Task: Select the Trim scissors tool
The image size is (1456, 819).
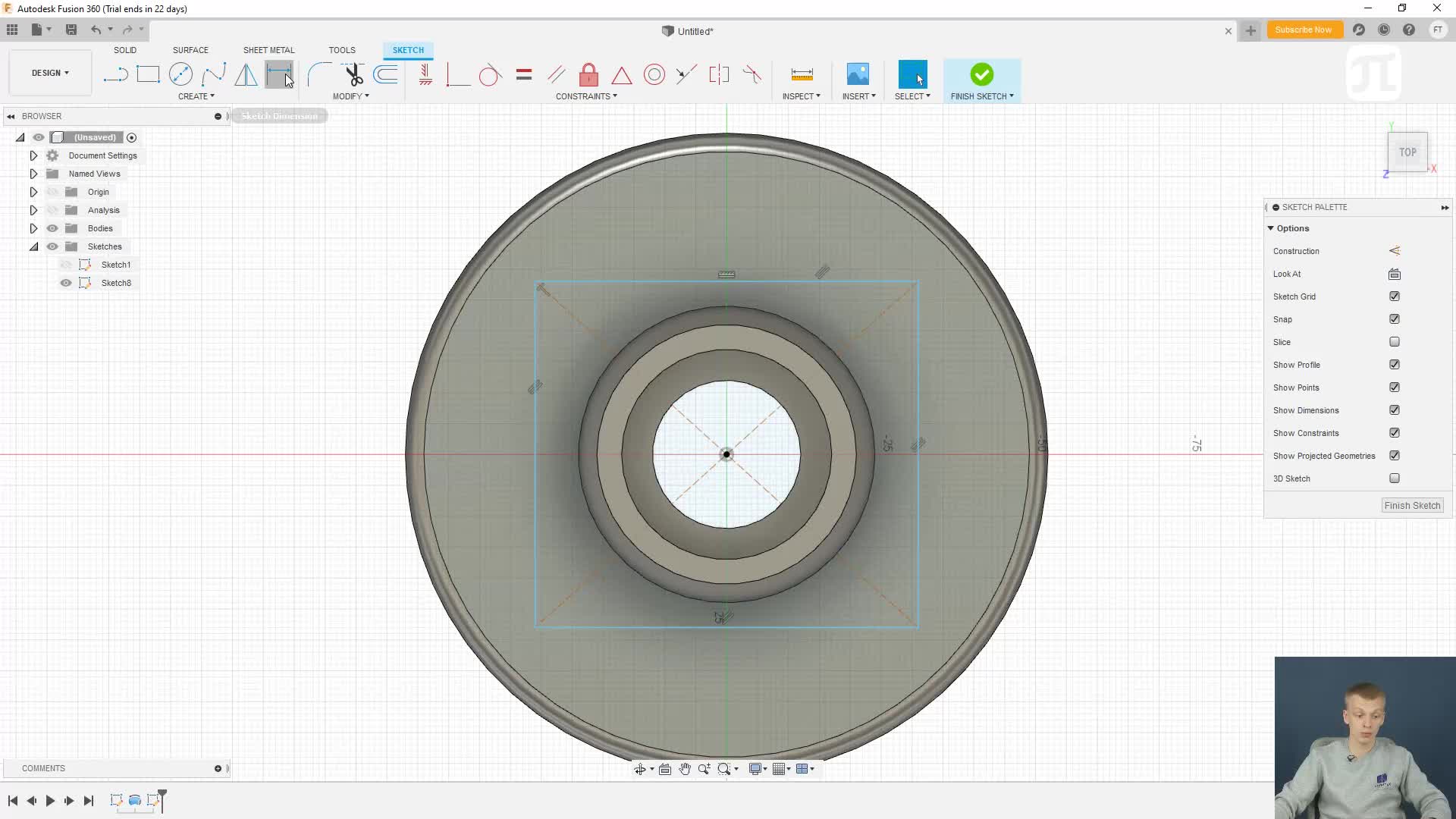Action: (x=353, y=74)
